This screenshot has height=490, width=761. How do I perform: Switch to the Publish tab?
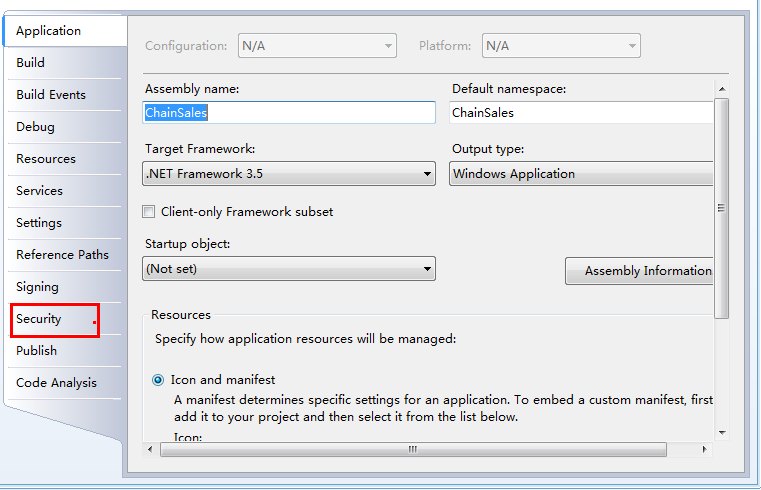(36, 351)
